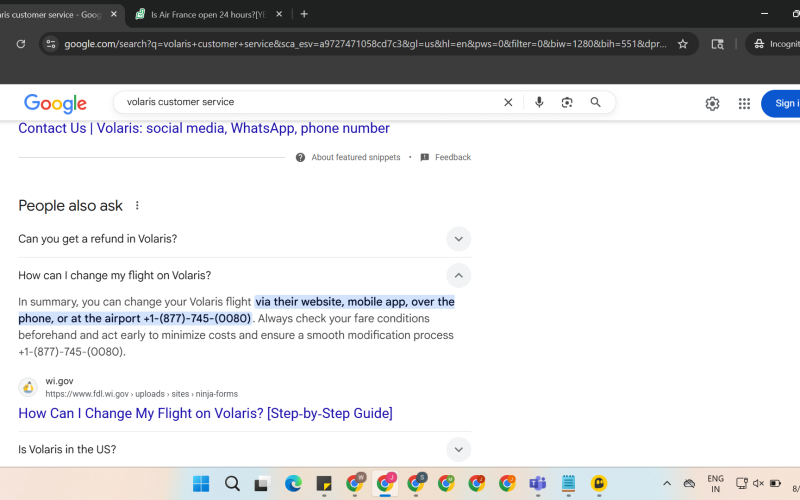The height and width of the screenshot is (500, 800).
Task: Click the blue Sign in button
Action: (781, 104)
